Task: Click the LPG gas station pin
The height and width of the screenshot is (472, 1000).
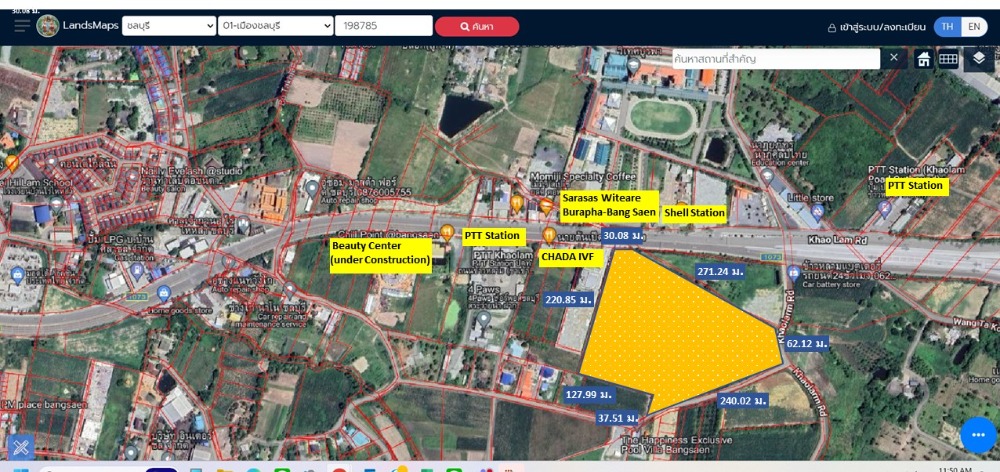Action: pyautogui.click(x=136, y=272)
